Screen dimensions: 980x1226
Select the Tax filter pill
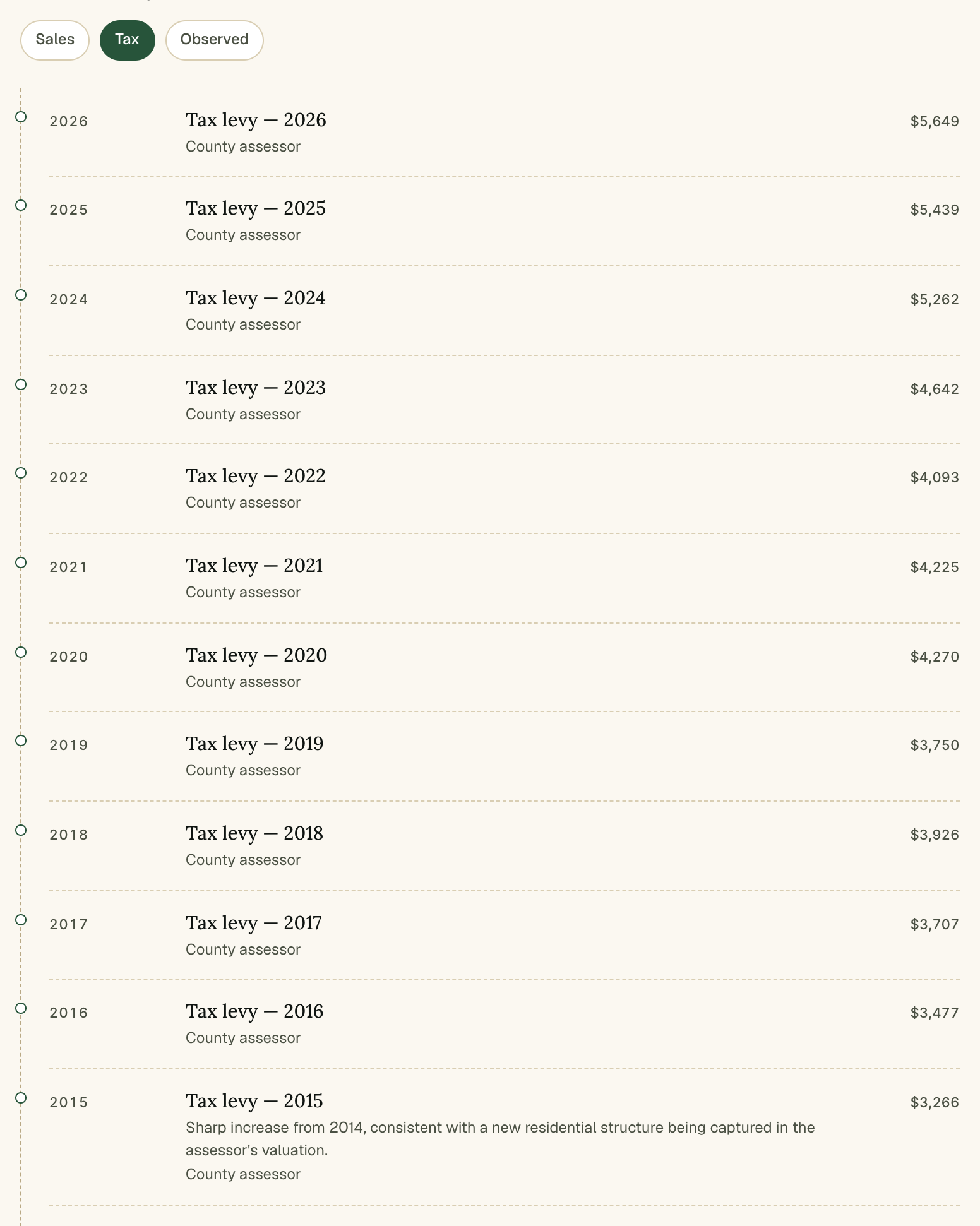click(x=127, y=40)
